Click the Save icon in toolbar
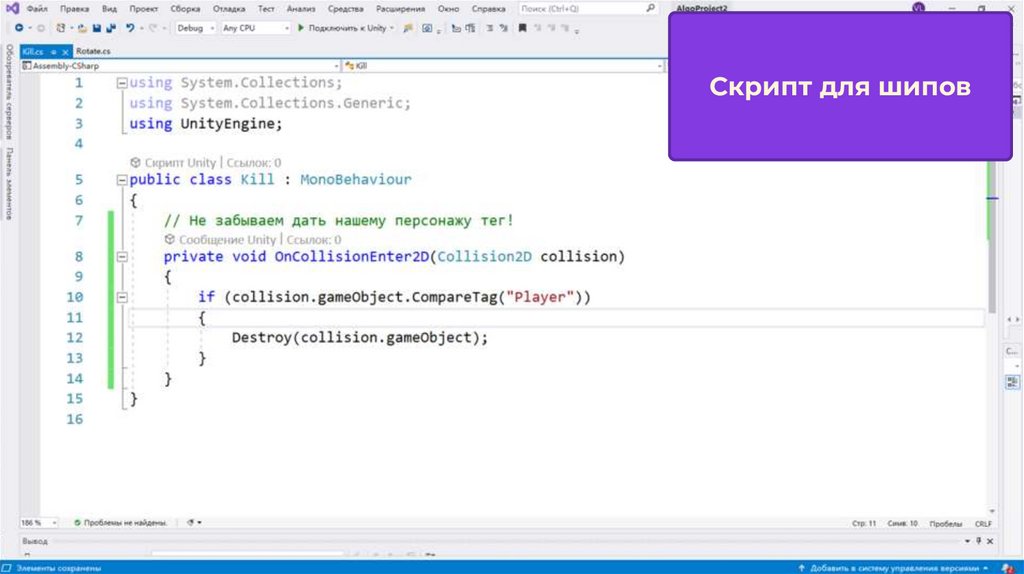1024x574 pixels. [95, 28]
